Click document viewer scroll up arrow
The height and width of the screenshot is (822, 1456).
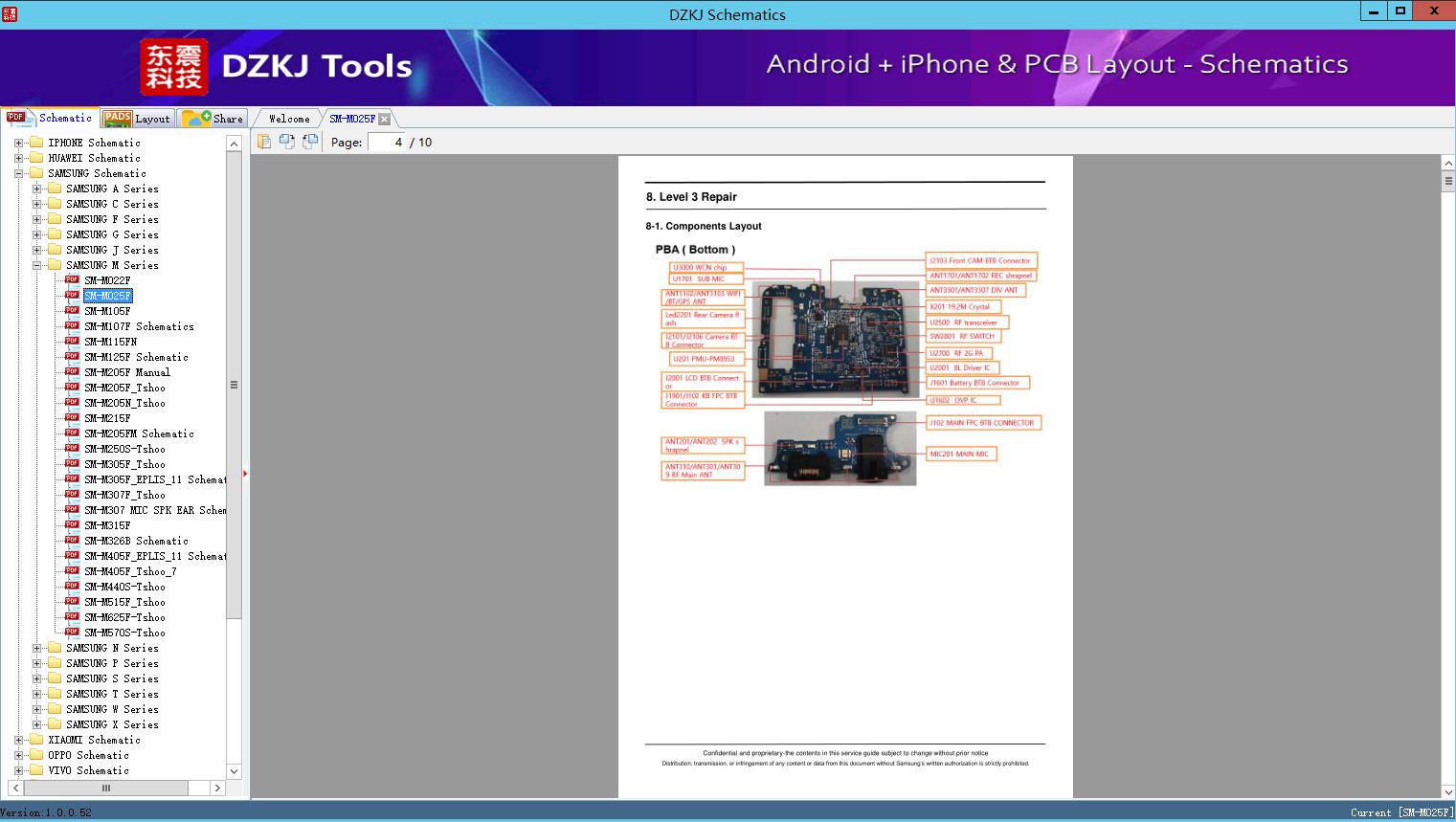point(1447,164)
